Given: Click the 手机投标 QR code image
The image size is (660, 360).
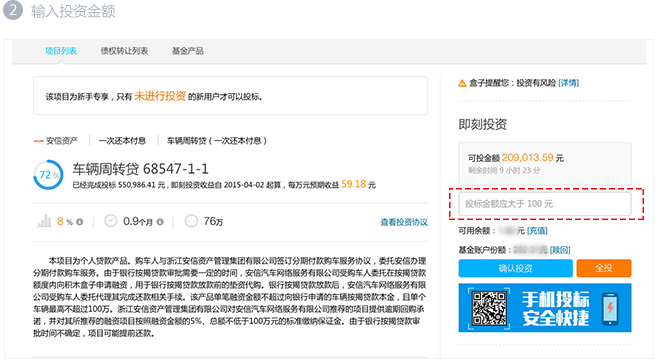Looking at the screenshot, I should point(489,308).
